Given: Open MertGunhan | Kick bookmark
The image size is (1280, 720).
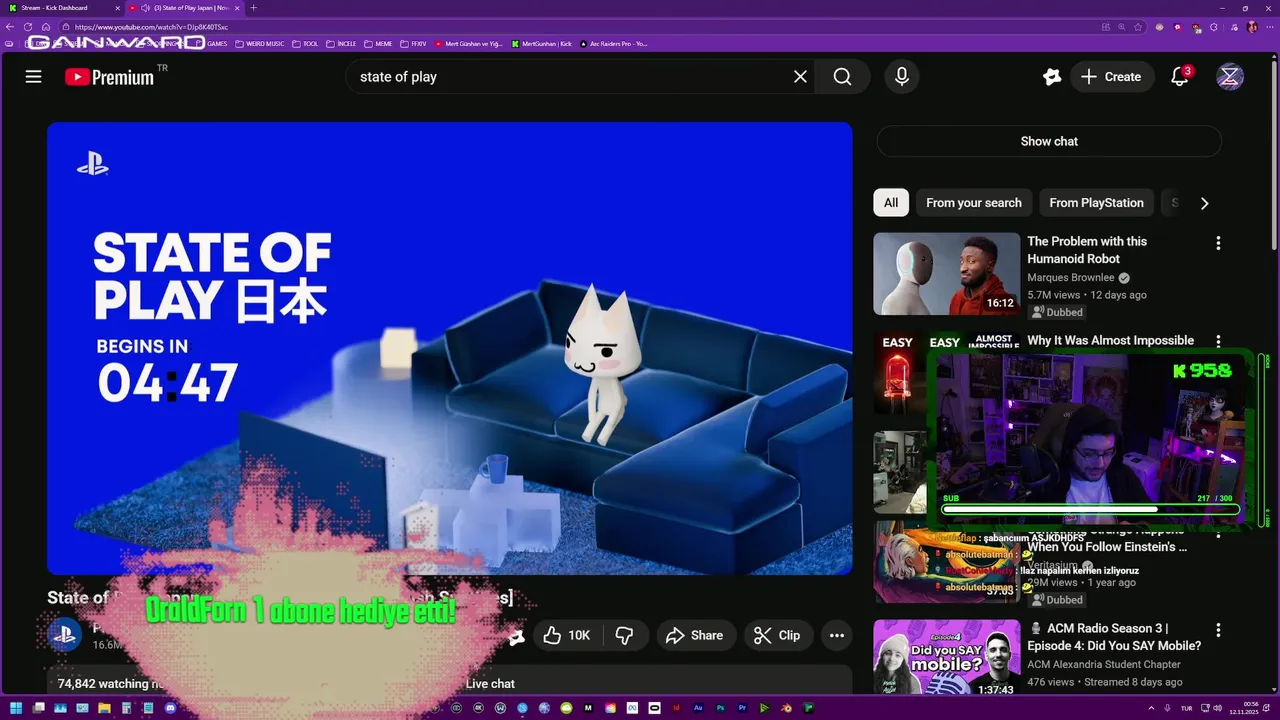Looking at the screenshot, I should (541, 44).
